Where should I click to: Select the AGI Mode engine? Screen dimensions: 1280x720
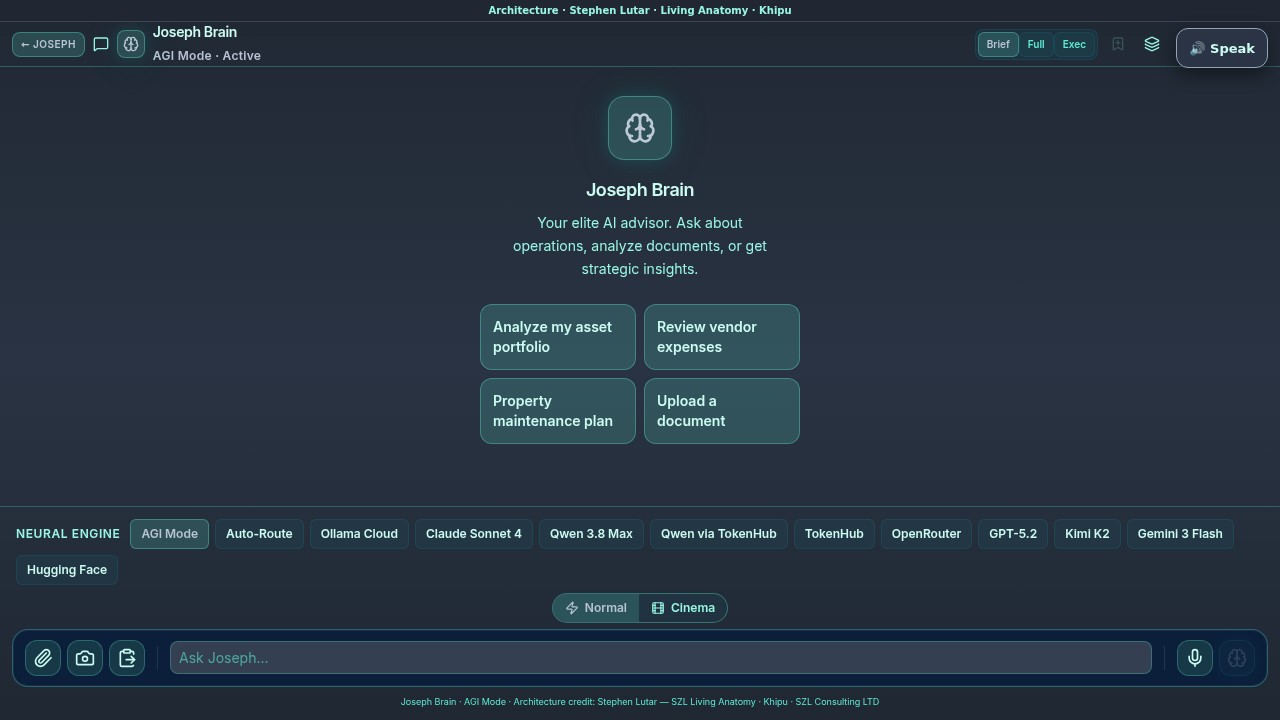(x=169, y=534)
